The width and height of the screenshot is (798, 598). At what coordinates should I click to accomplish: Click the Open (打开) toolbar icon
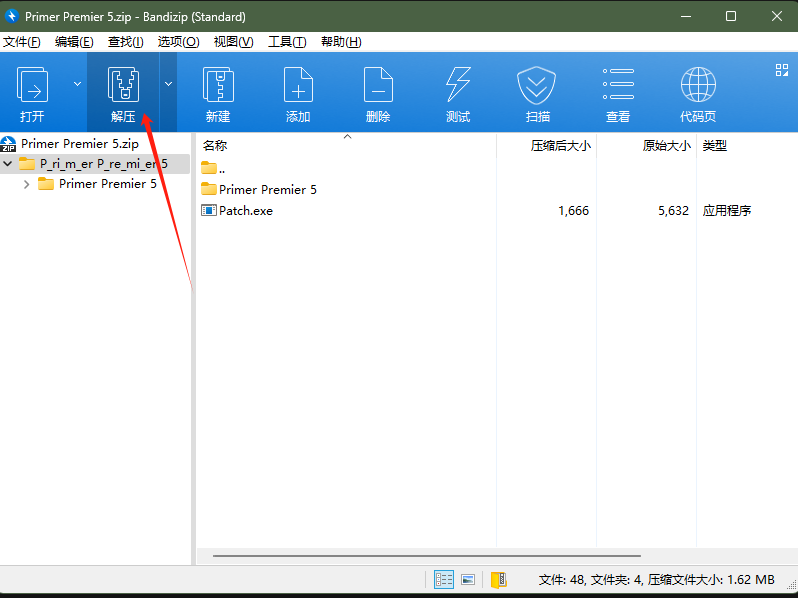pos(33,84)
